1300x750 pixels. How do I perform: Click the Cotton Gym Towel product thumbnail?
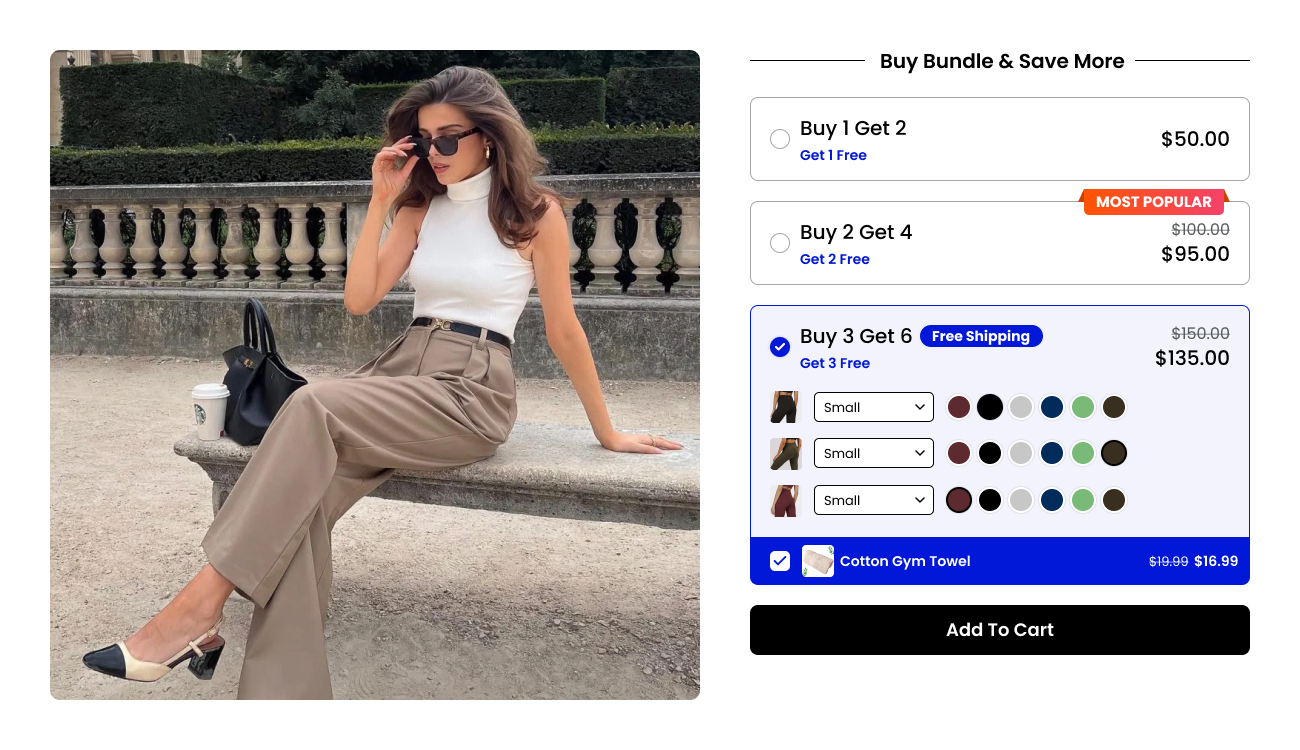[818, 561]
